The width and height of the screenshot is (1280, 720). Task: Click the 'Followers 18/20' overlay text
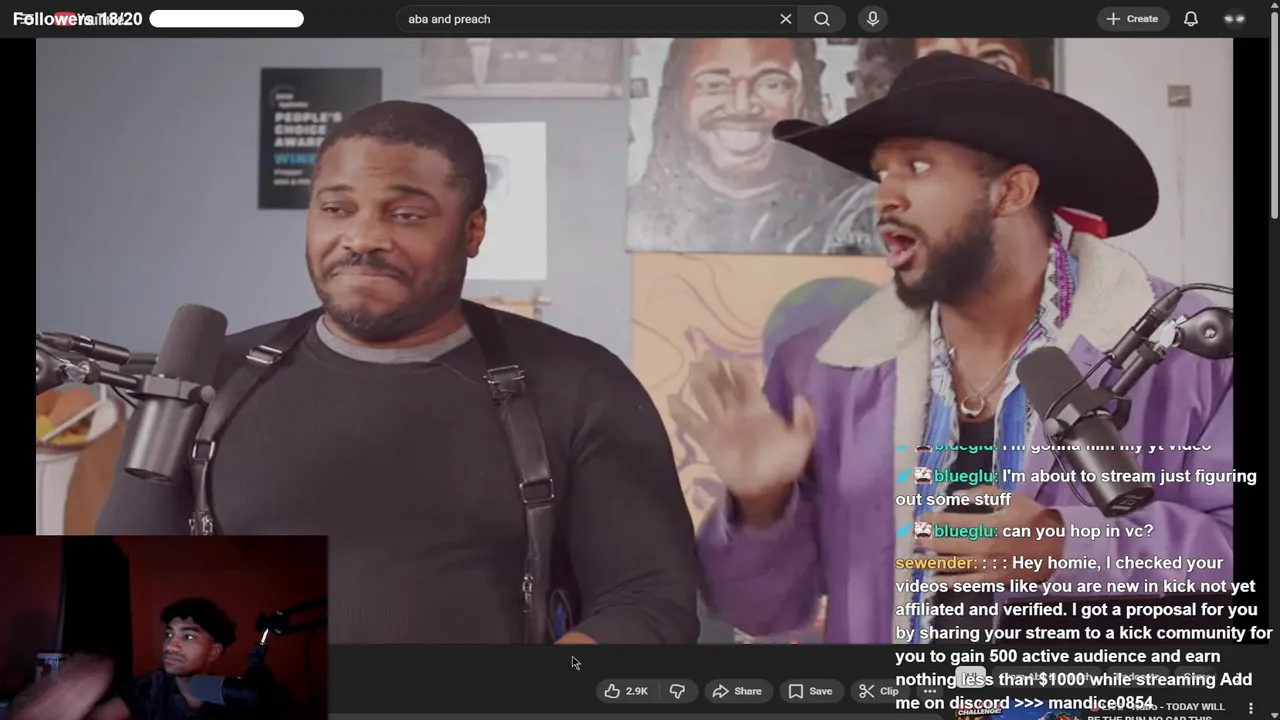tap(78, 19)
